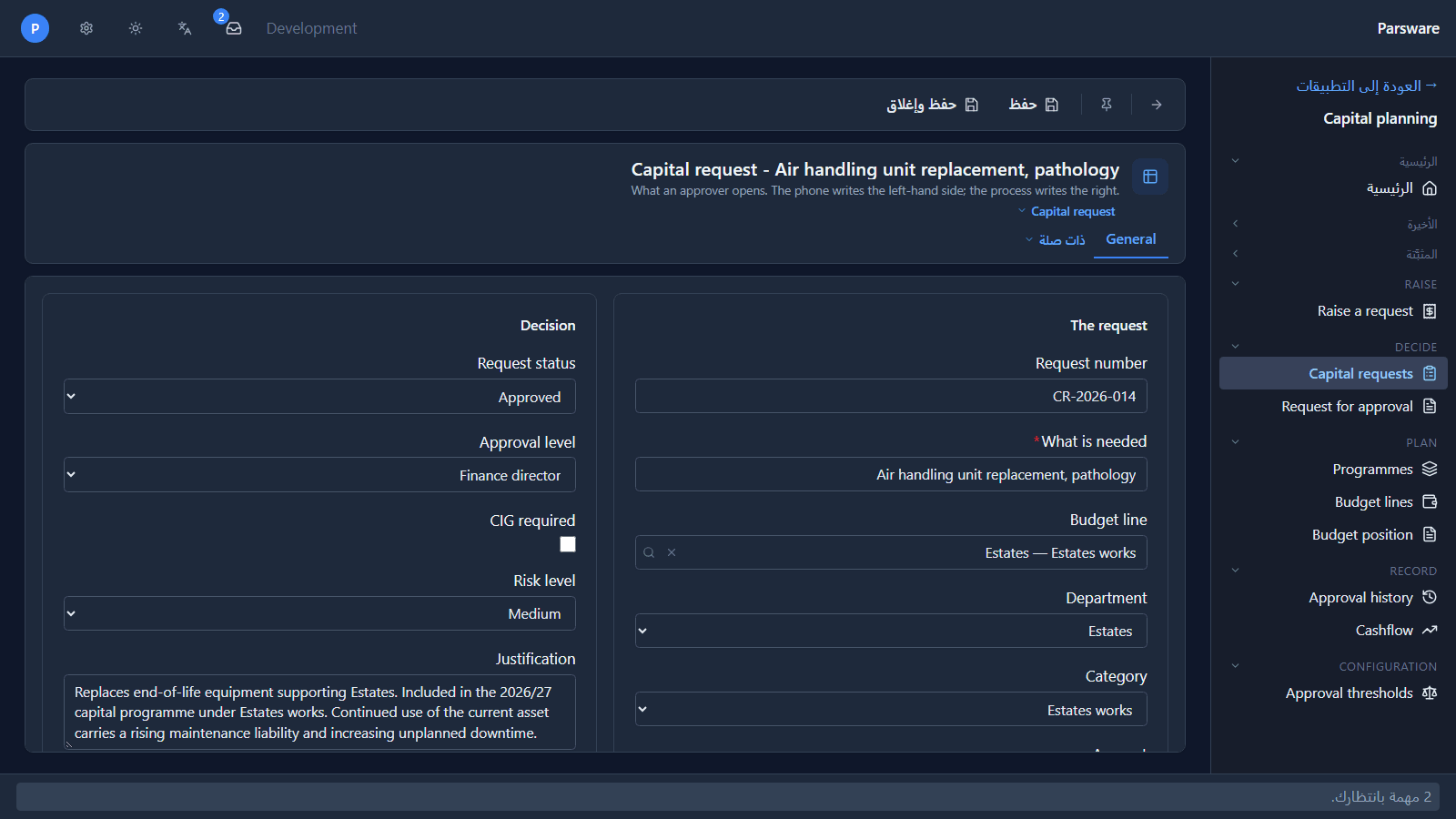Click the Approval history clock icon
1456x819 pixels.
click(x=1430, y=597)
